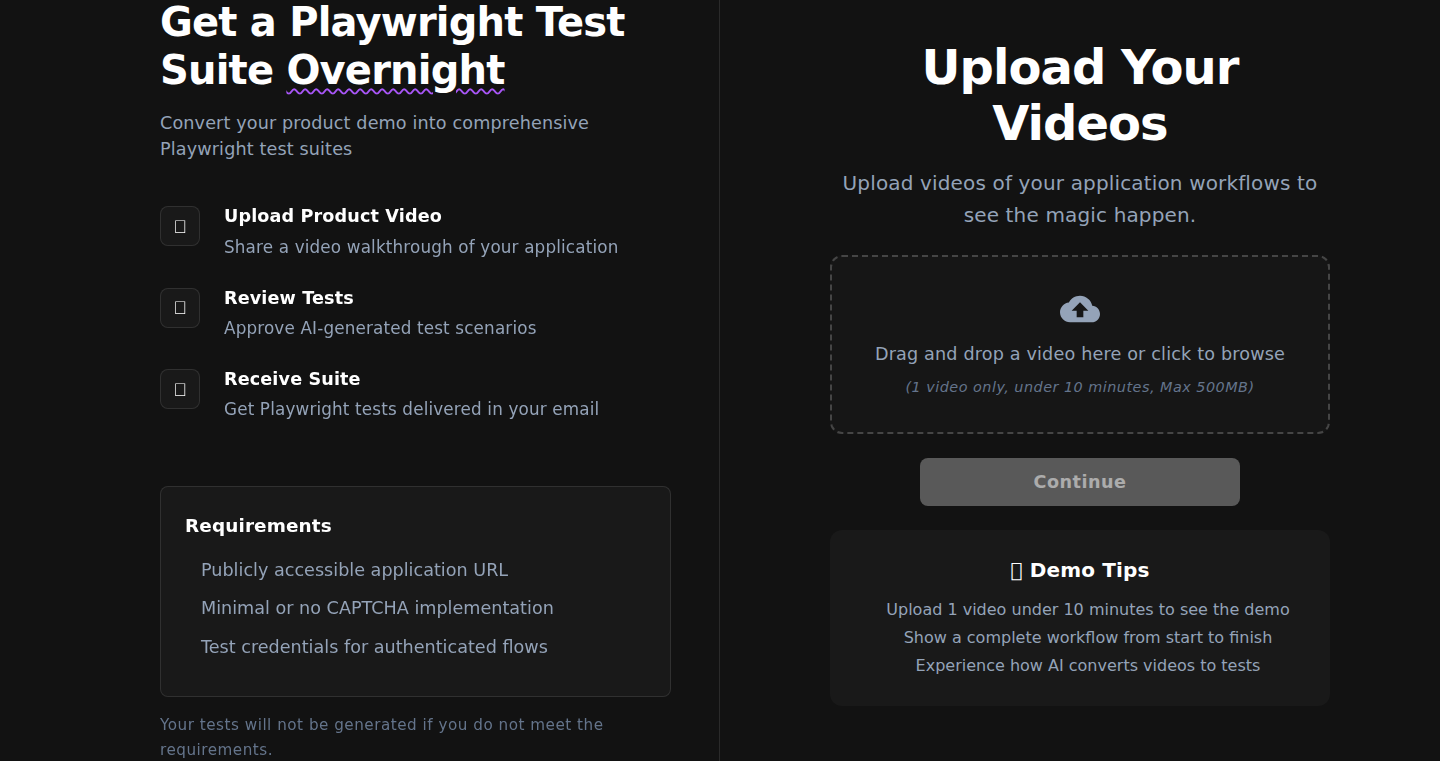Screen dimensions: 1440x761
Task: Click the 'Your tests will not be generated' notice
Action: [382, 737]
